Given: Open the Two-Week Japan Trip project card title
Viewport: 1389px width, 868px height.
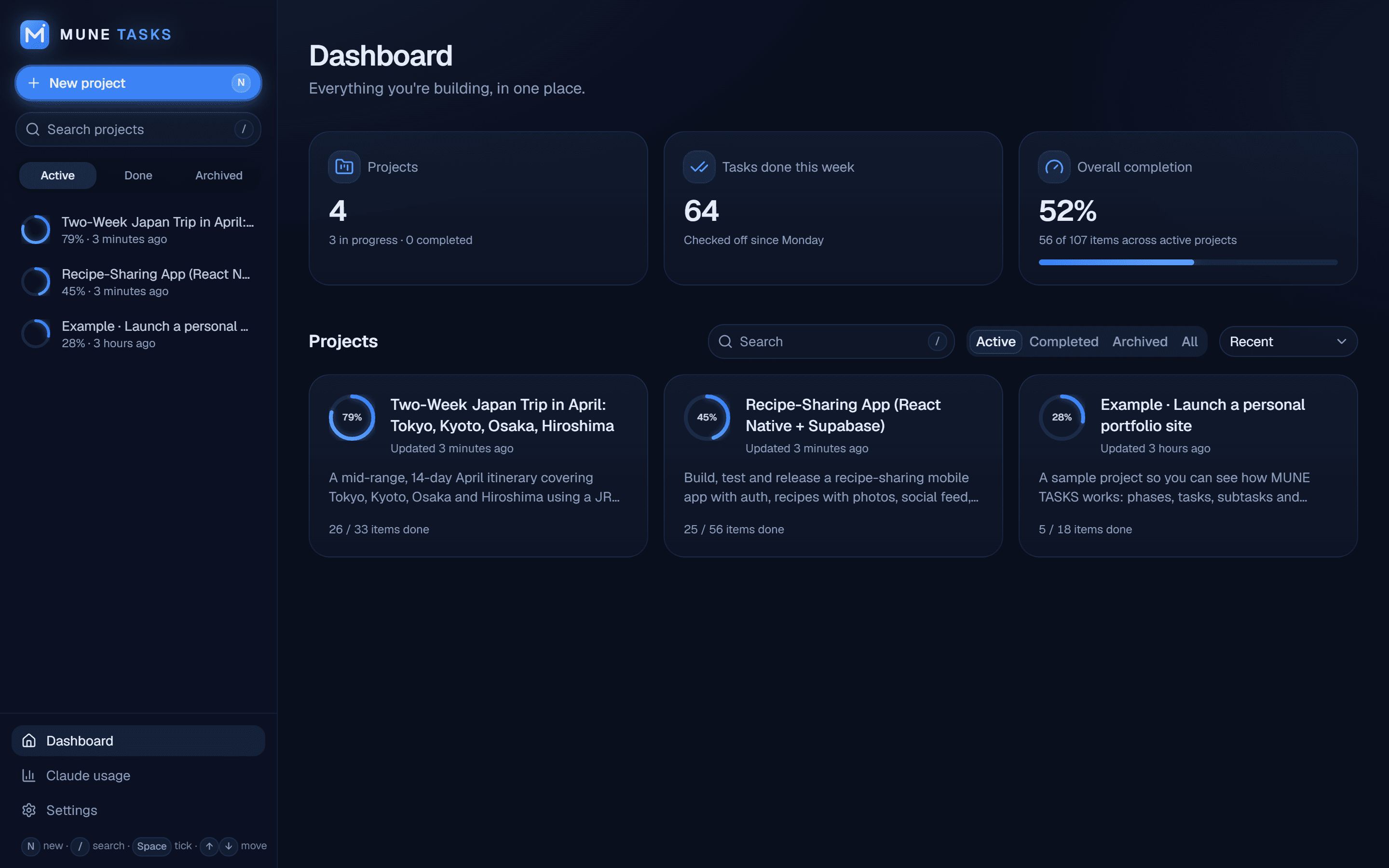Looking at the screenshot, I should click(x=502, y=415).
